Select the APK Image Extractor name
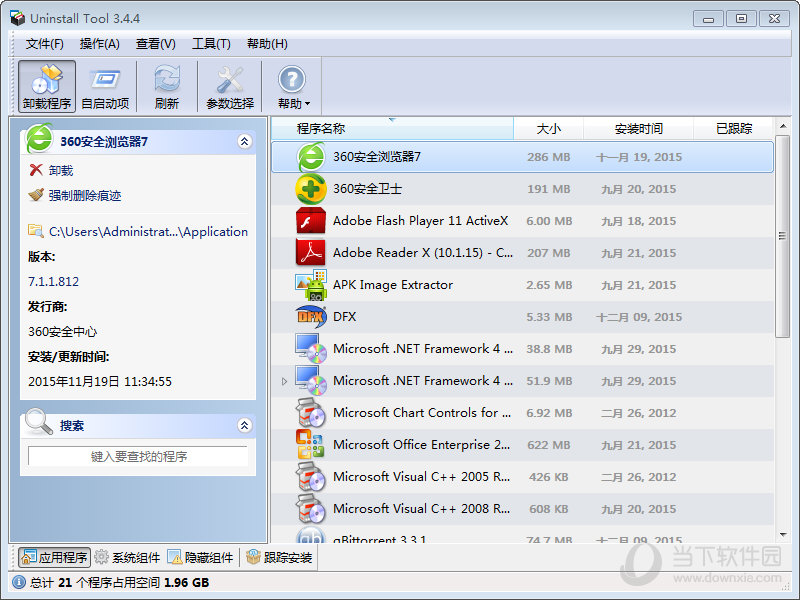 click(x=393, y=285)
